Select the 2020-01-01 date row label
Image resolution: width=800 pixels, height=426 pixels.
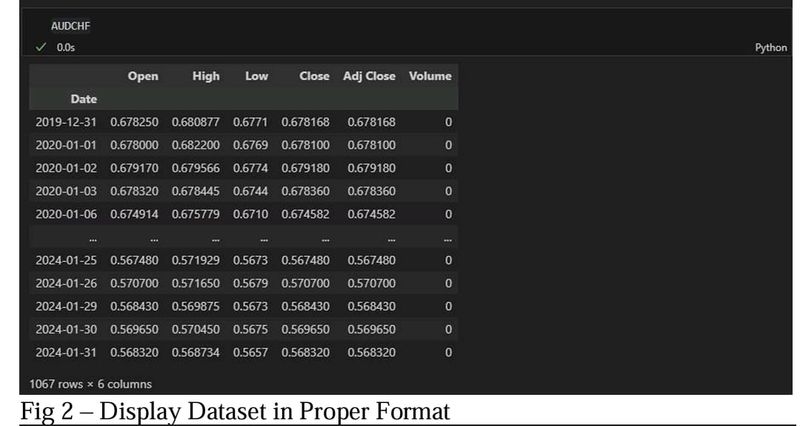pos(66,145)
